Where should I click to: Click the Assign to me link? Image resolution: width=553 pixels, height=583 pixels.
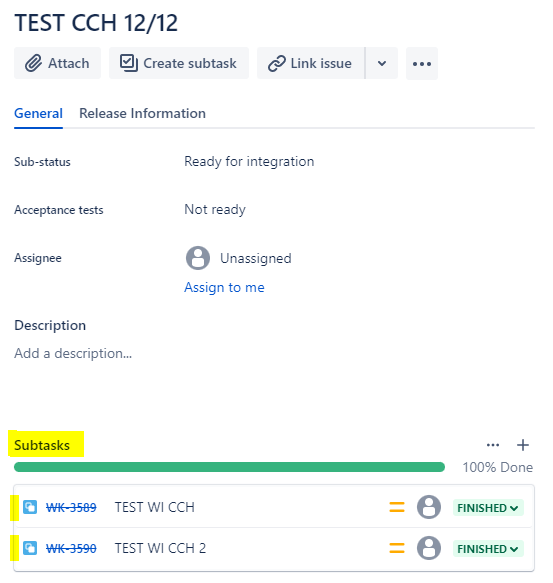click(224, 287)
